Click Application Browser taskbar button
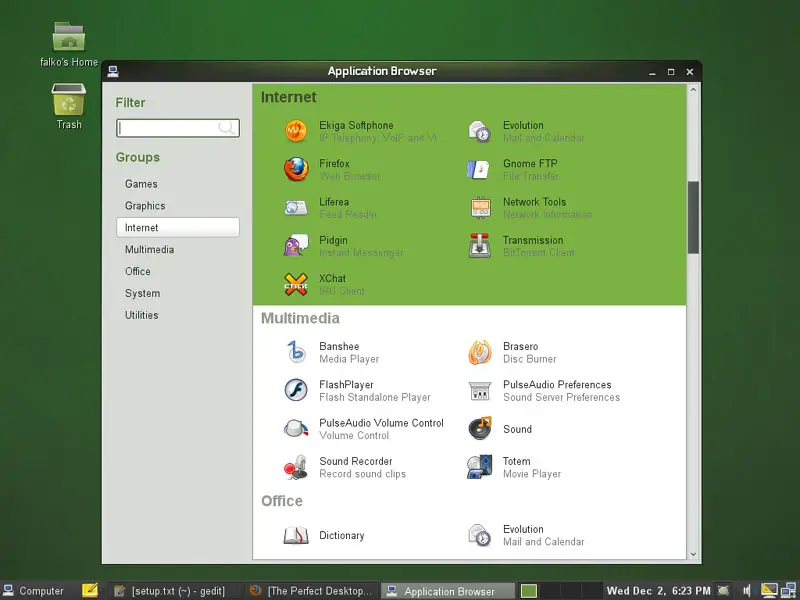Viewport: 800px width, 600px height. pyautogui.click(x=448, y=591)
